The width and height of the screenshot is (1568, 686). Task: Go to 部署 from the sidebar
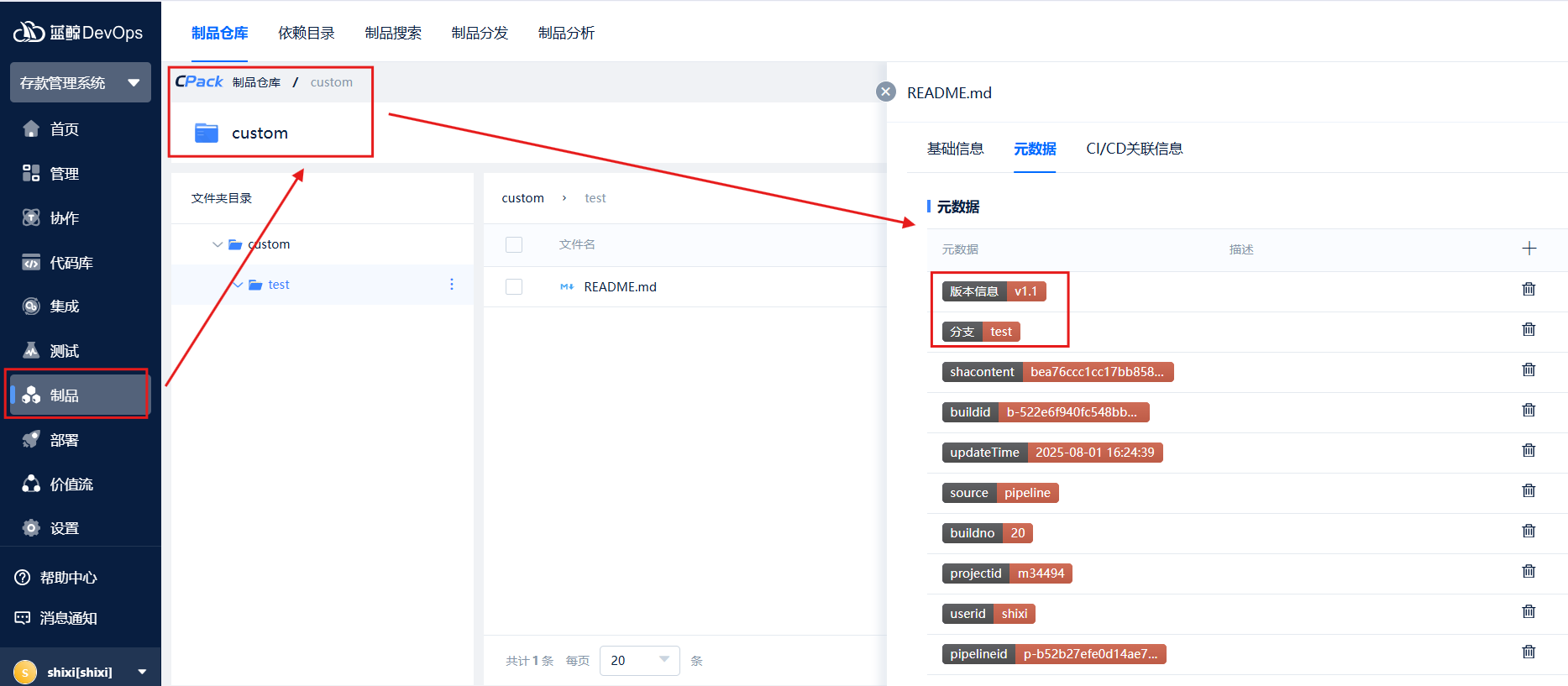64,440
